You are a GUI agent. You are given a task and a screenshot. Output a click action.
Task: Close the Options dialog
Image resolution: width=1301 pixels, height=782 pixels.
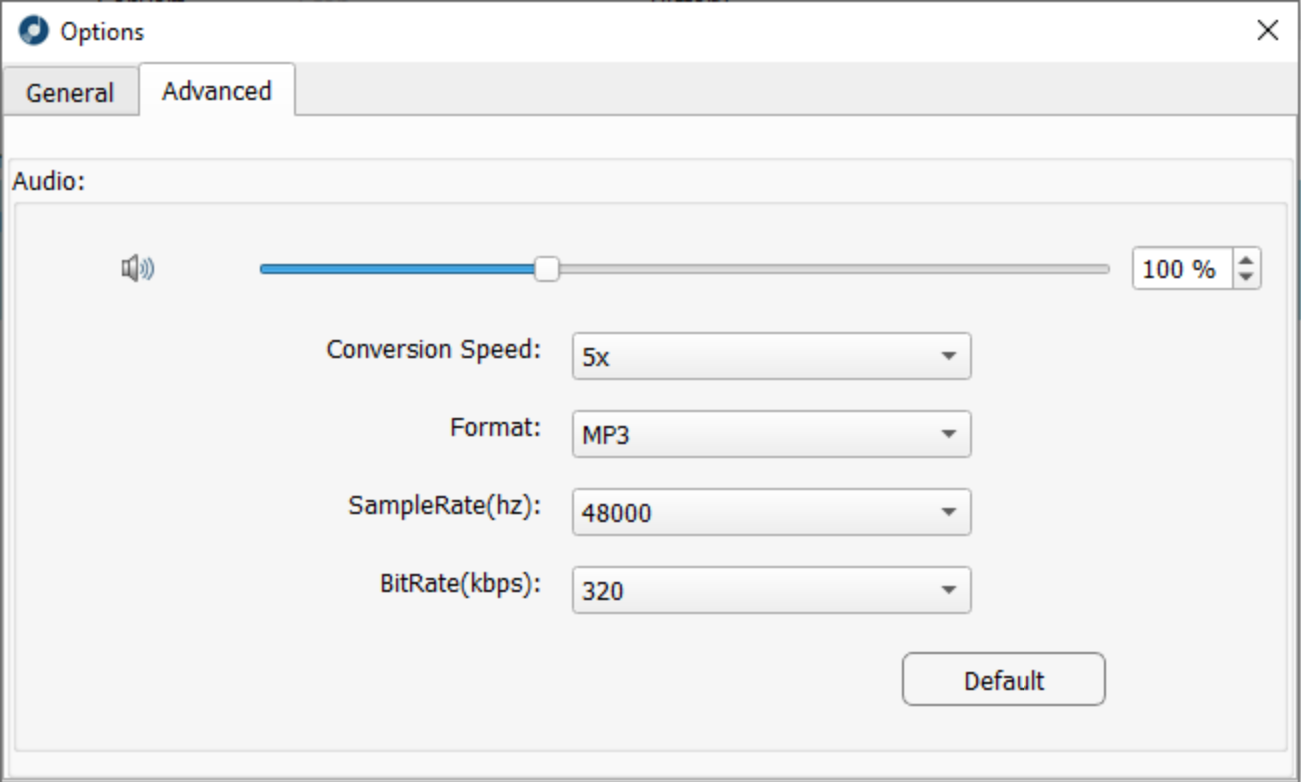[1268, 31]
